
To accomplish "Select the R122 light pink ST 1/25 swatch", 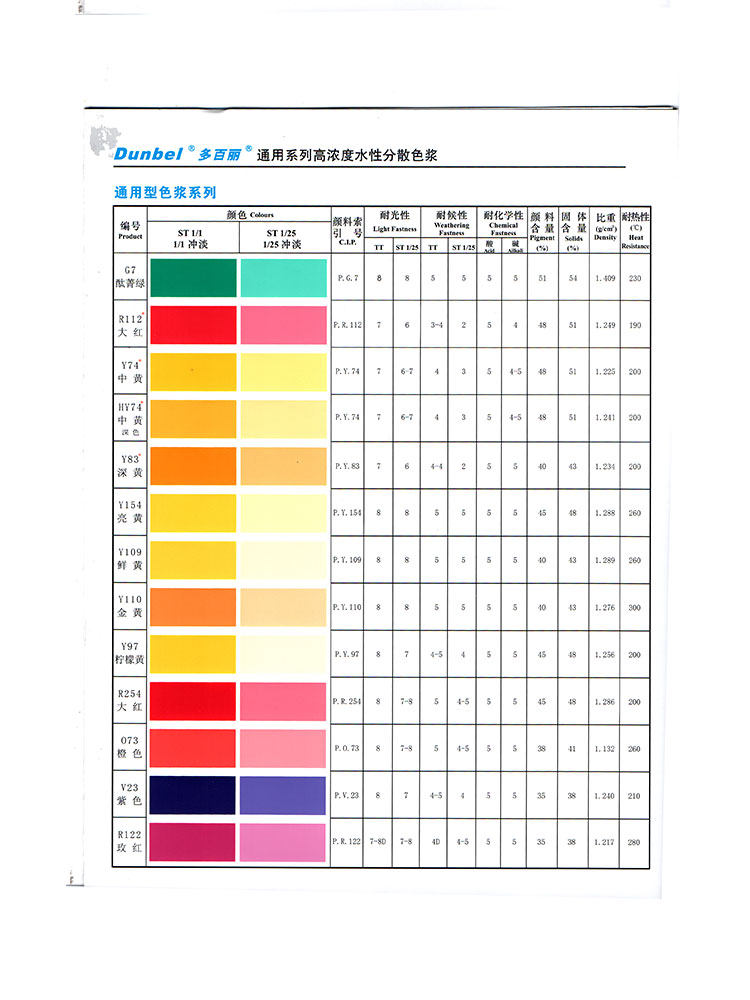I will pos(284,842).
